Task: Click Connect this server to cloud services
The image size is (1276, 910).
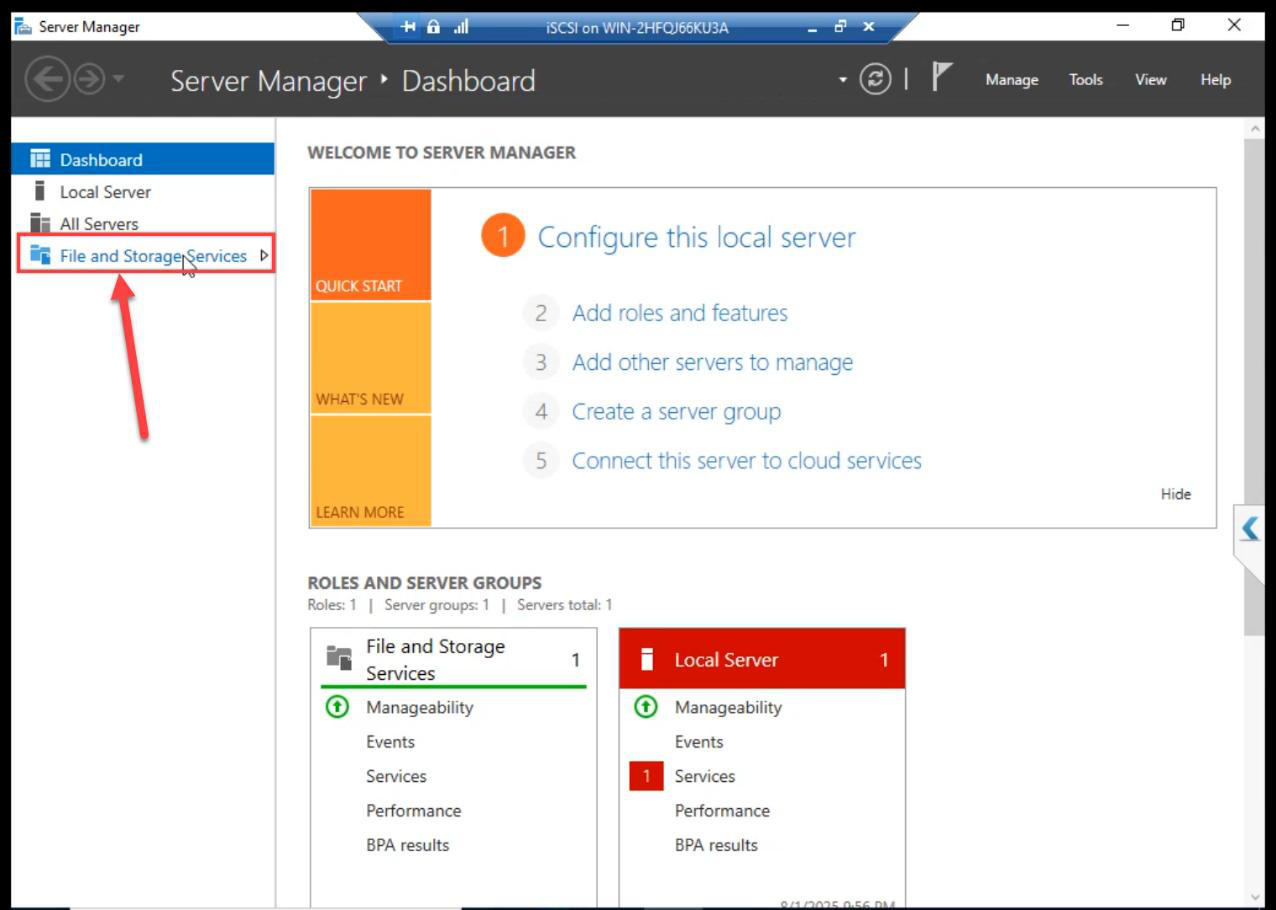Action: click(x=747, y=460)
